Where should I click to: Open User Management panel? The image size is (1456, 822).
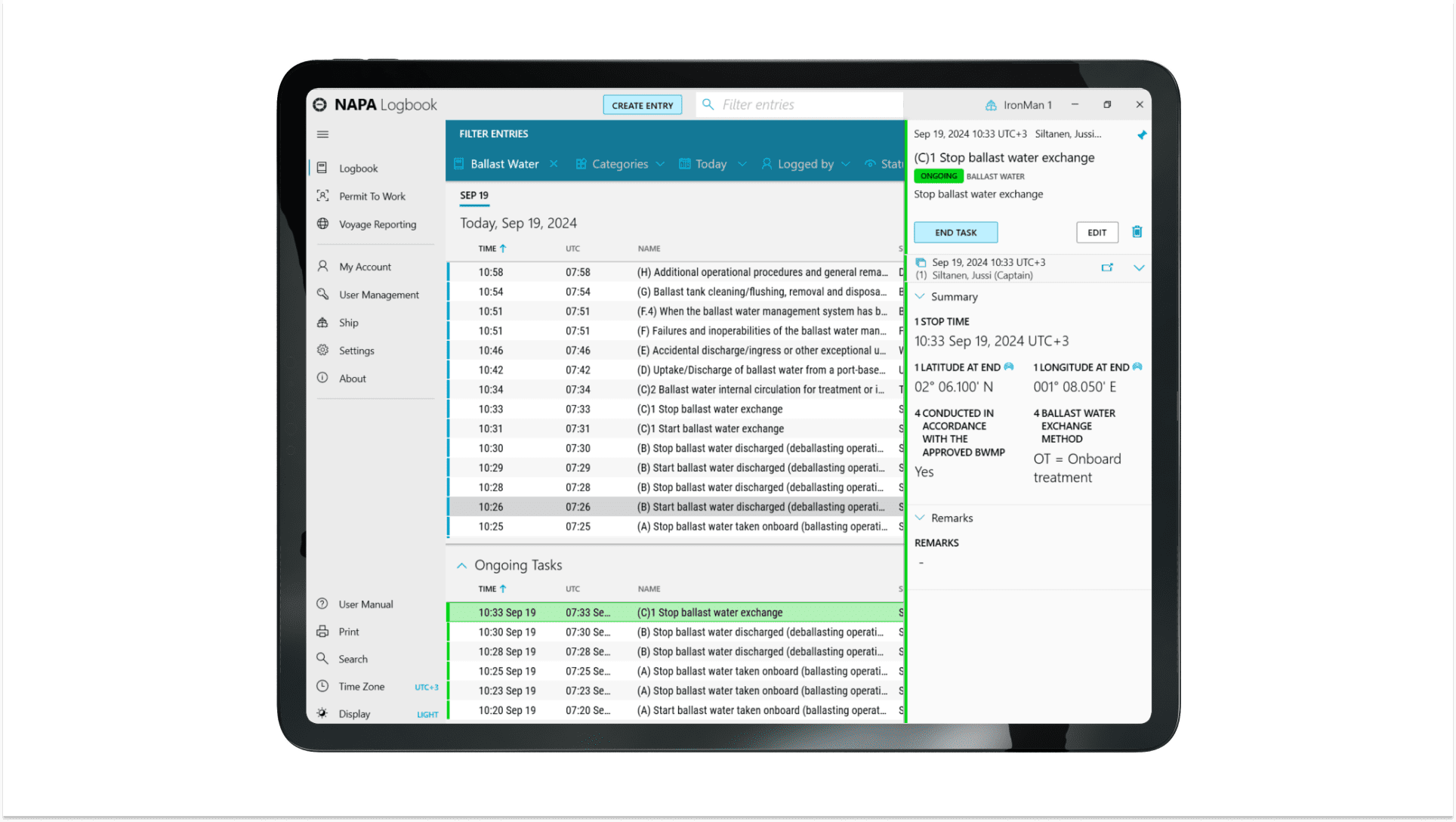[379, 294]
